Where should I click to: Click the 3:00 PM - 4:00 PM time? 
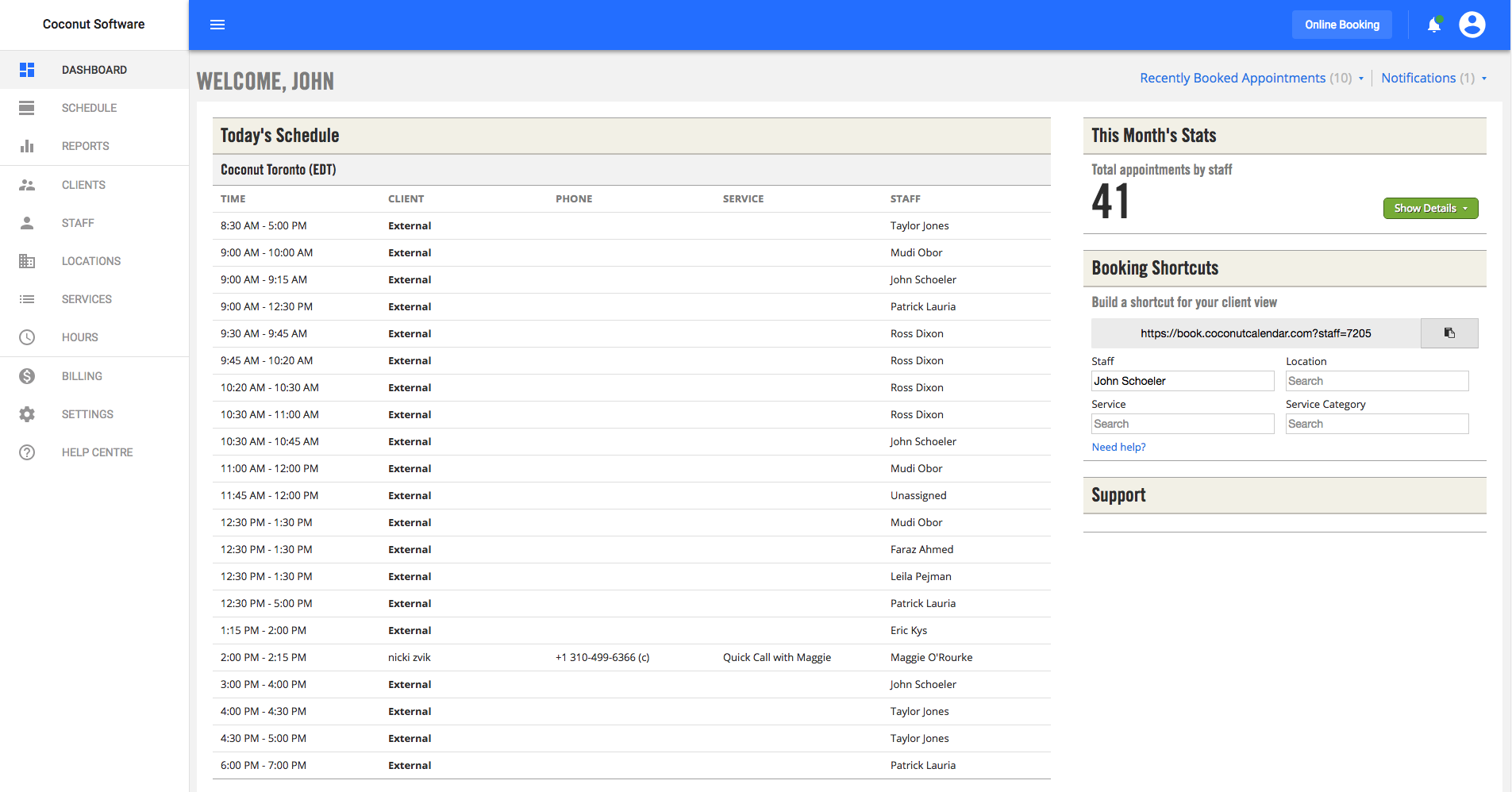coord(264,684)
